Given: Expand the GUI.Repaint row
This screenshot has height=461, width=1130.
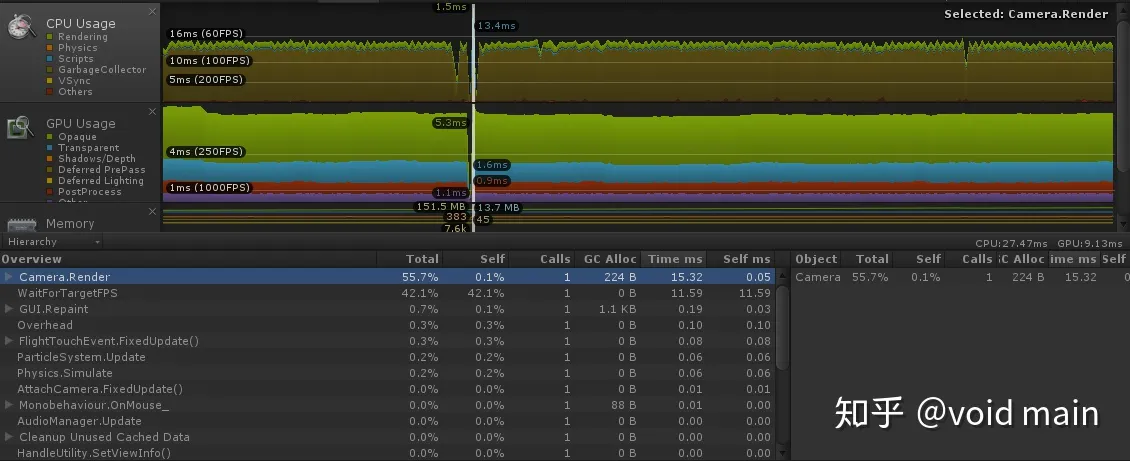Looking at the screenshot, I should pos(9,309).
